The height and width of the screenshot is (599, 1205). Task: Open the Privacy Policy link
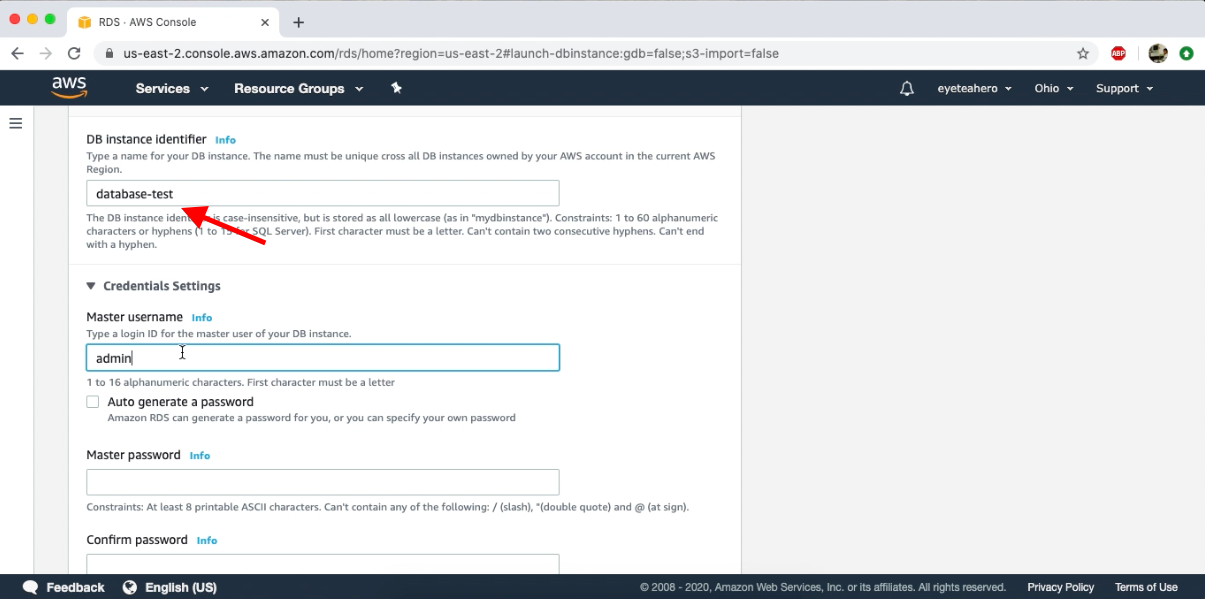(x=1060, y=587)
